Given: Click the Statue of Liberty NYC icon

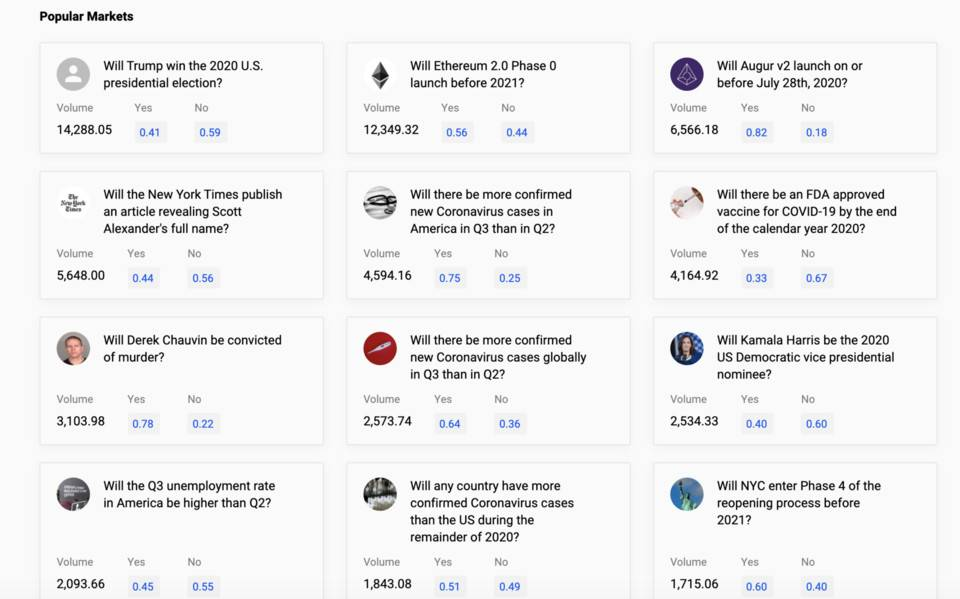Looking at the screenshot, I should pyautogui.click(x=687, y=494).
